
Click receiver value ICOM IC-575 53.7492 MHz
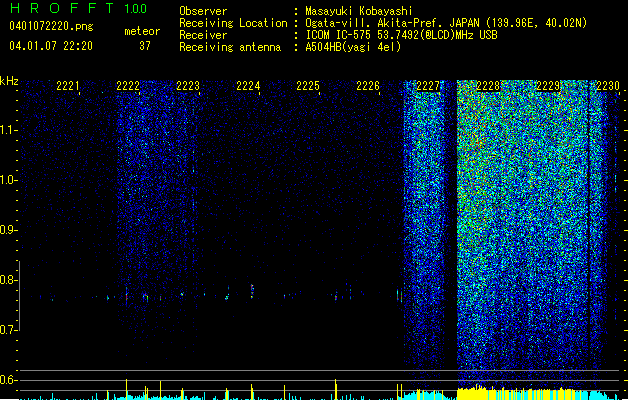pos(401,35)
